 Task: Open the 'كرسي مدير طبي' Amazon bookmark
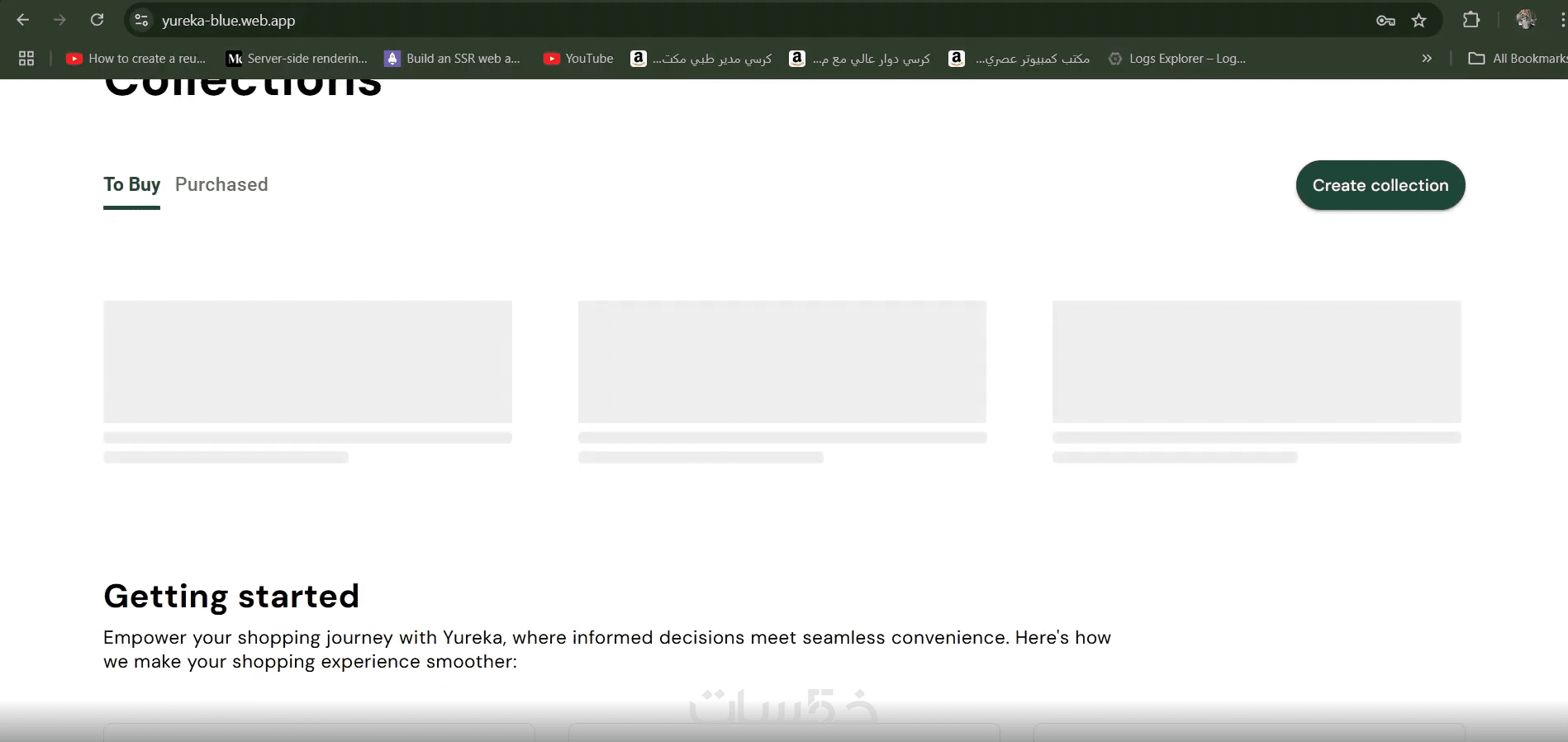[x=701, y=59]
